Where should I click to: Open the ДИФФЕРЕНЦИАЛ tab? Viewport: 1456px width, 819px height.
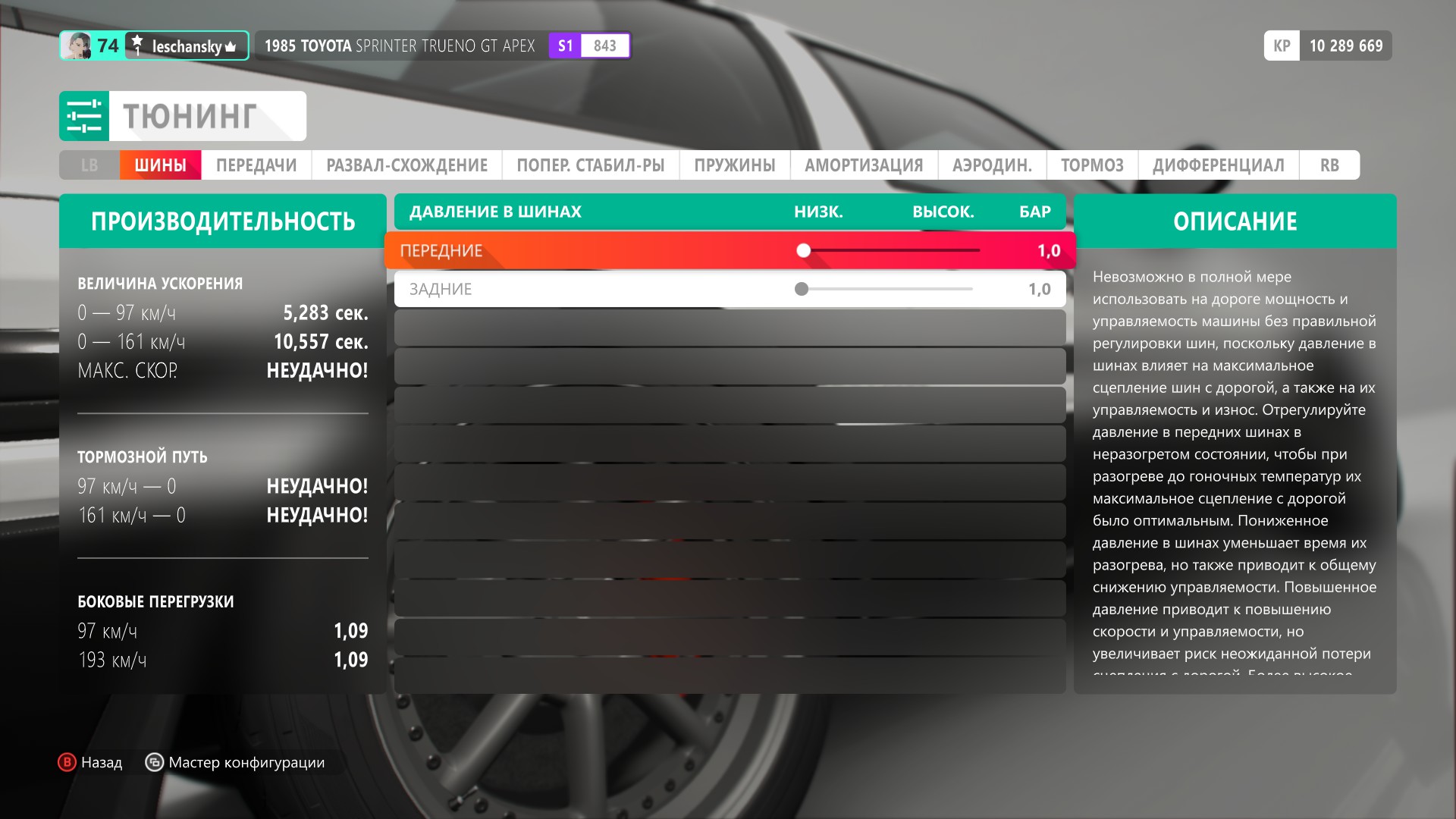[x=1218, y=165]
